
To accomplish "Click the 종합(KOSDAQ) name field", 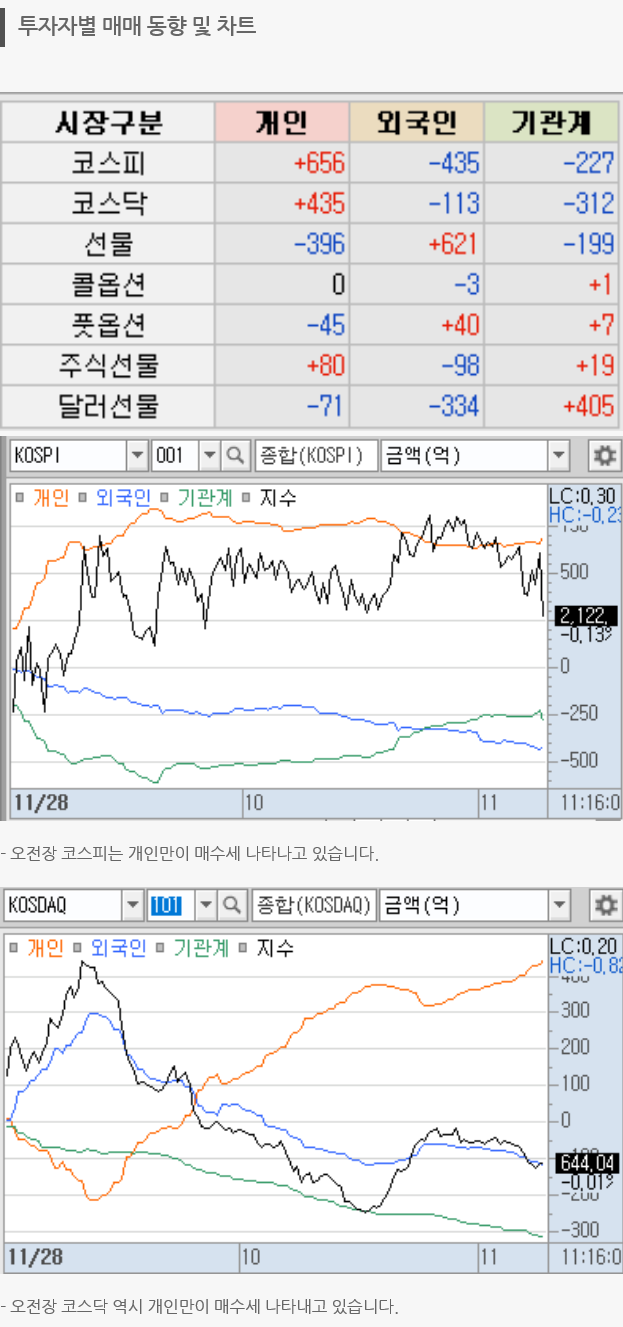I will pos(314,906).
